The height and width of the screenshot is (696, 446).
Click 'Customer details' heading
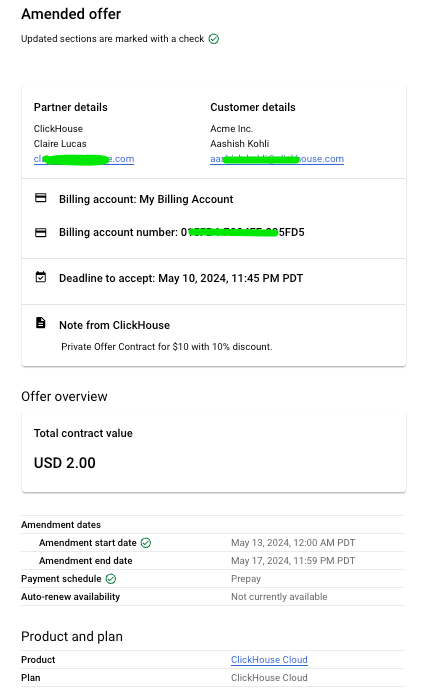[253, 107]
